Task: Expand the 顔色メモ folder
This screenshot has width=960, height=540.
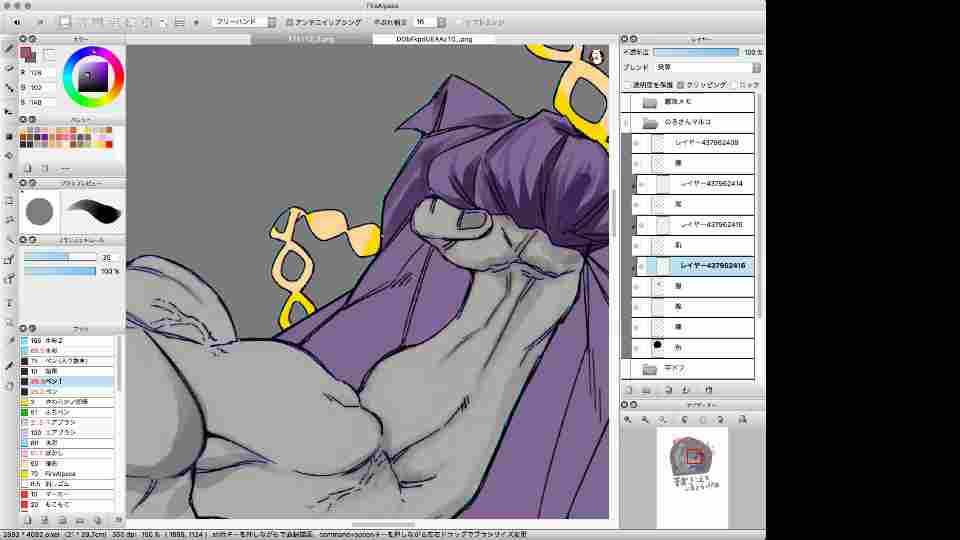Action: point(650,102)
